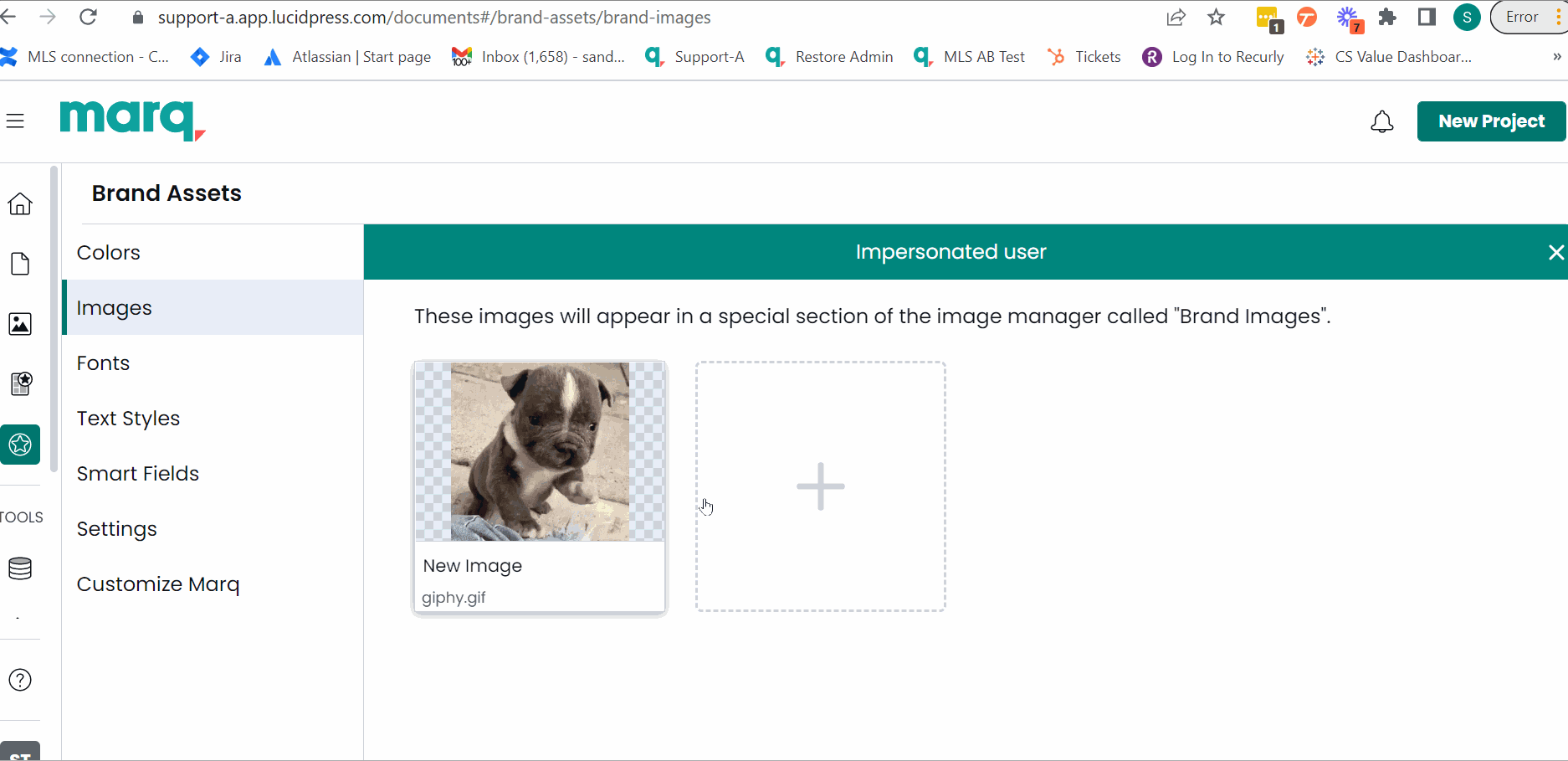Open Customize Marq
1568x761 pixels.
tap(158, 584)
